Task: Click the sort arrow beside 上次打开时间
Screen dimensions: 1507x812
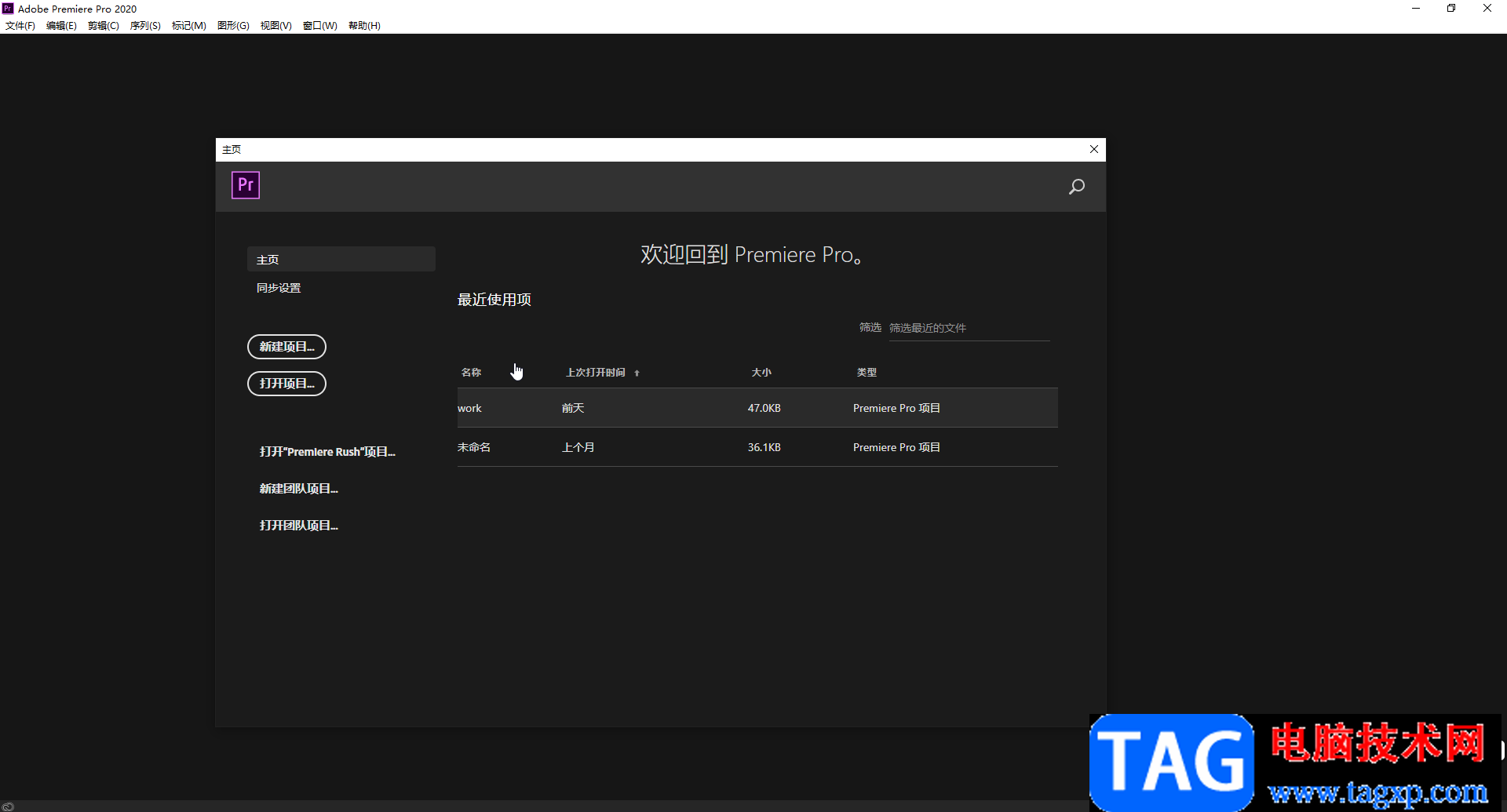Action: click(637, 373)
